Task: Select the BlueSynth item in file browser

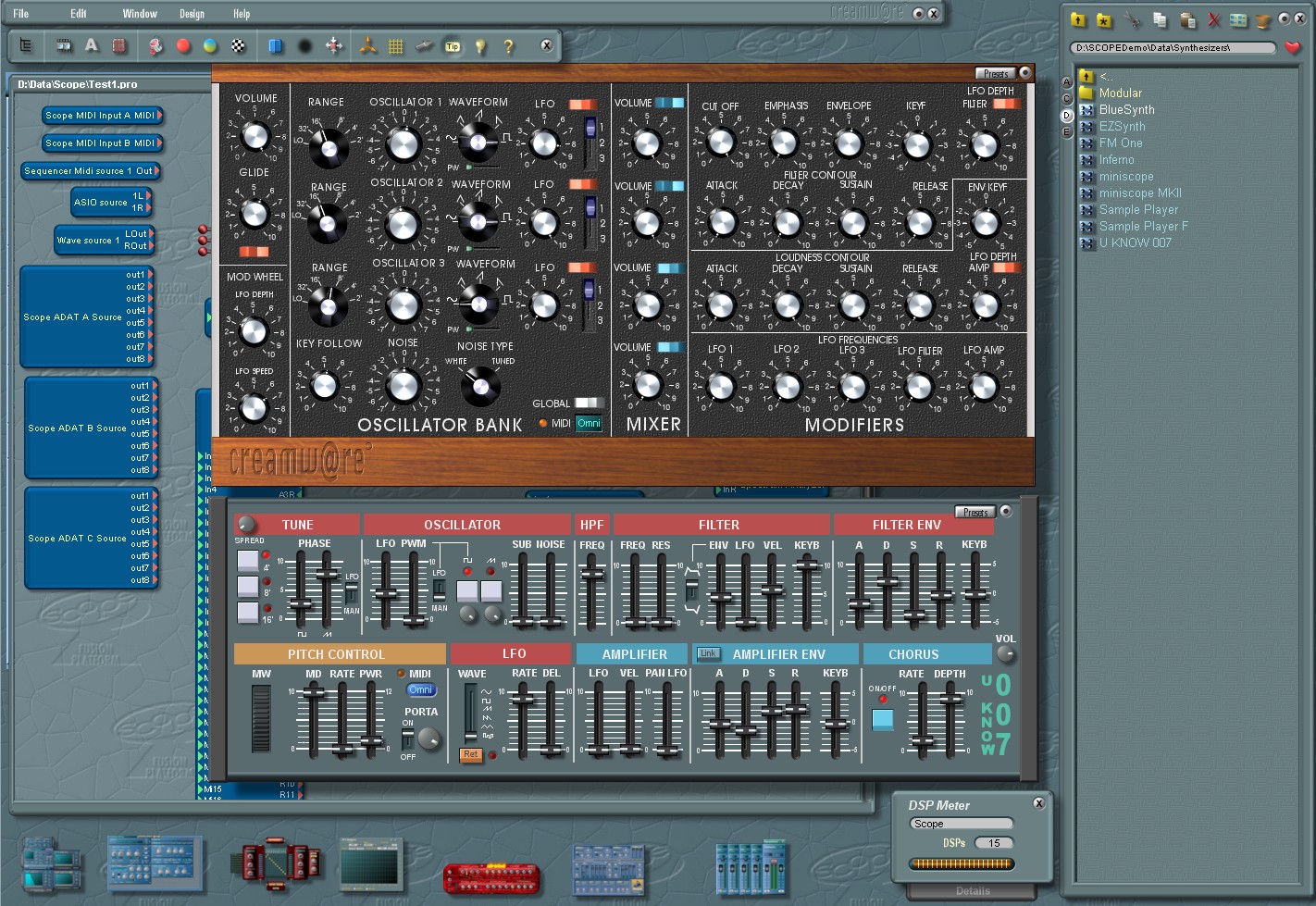Action: (x=1126, y=109)
